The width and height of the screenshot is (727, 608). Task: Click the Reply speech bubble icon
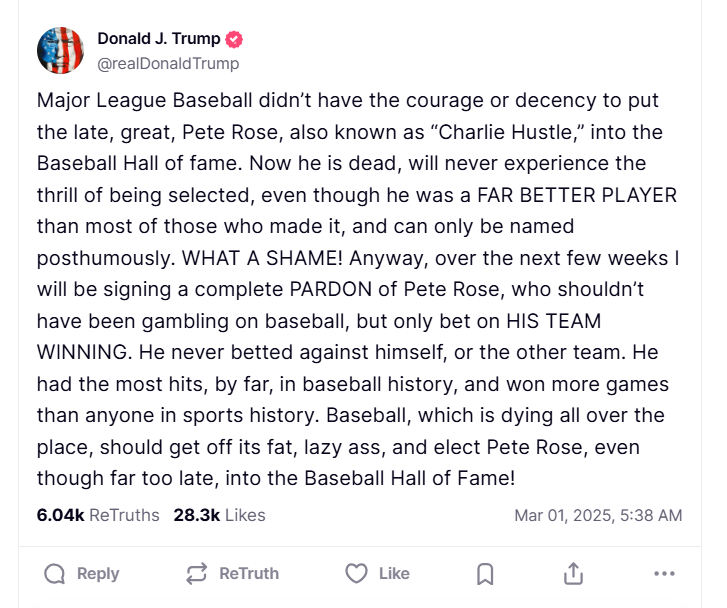click(x=55, y=574)
